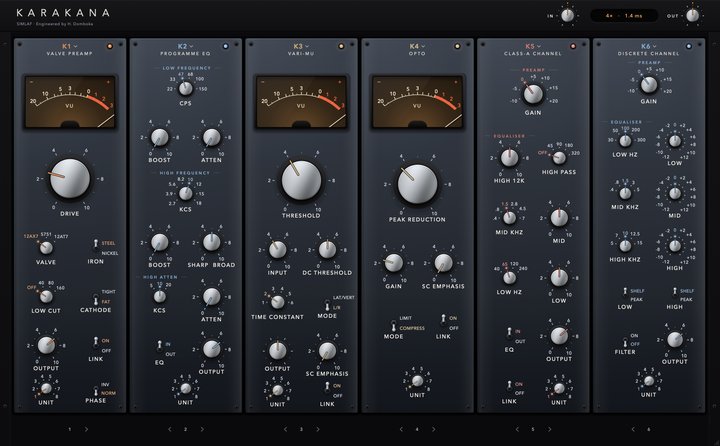Click the K4 SC Emphasis knob

point(443,263)
